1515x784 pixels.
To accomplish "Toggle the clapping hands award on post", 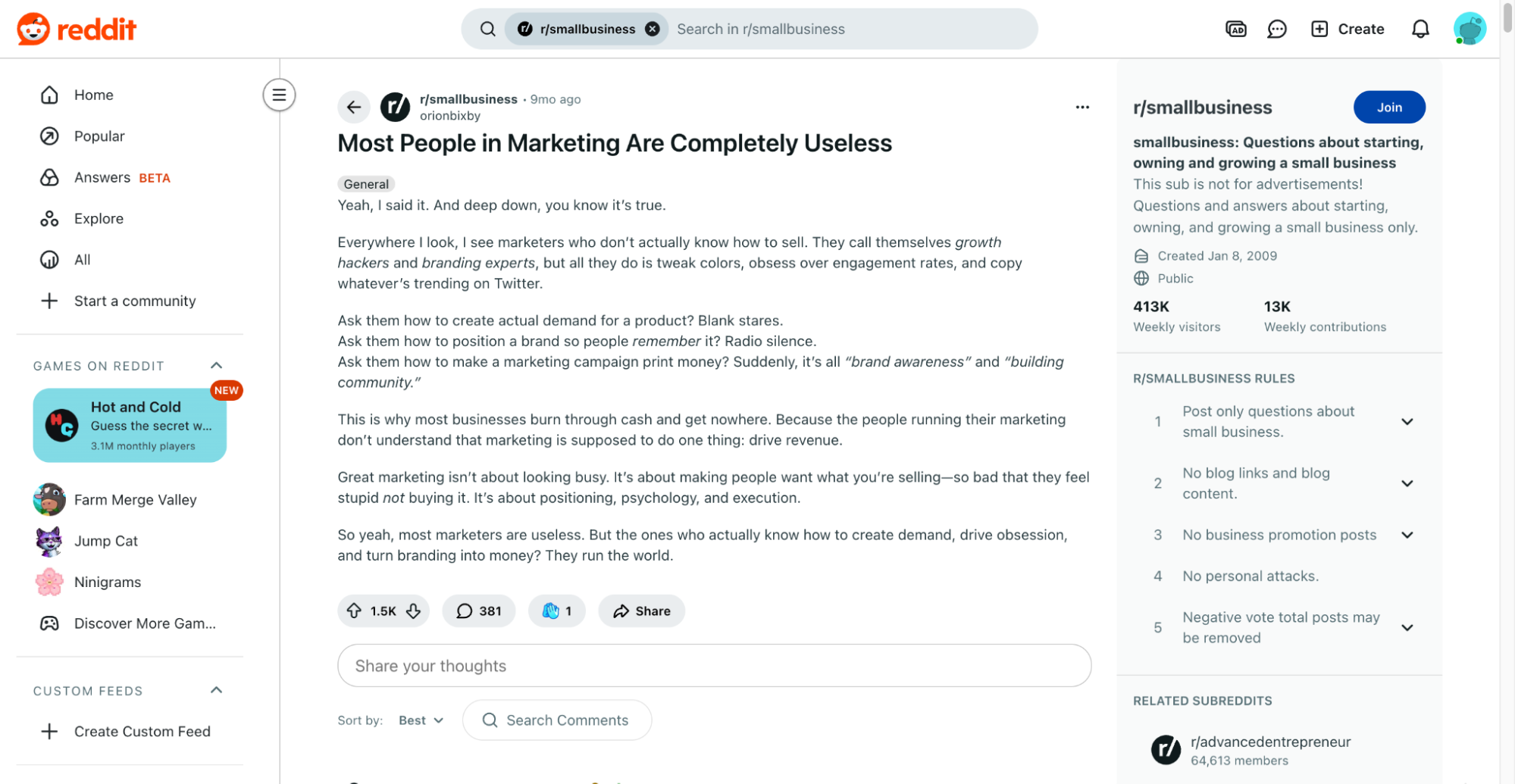I will [556, 611].
